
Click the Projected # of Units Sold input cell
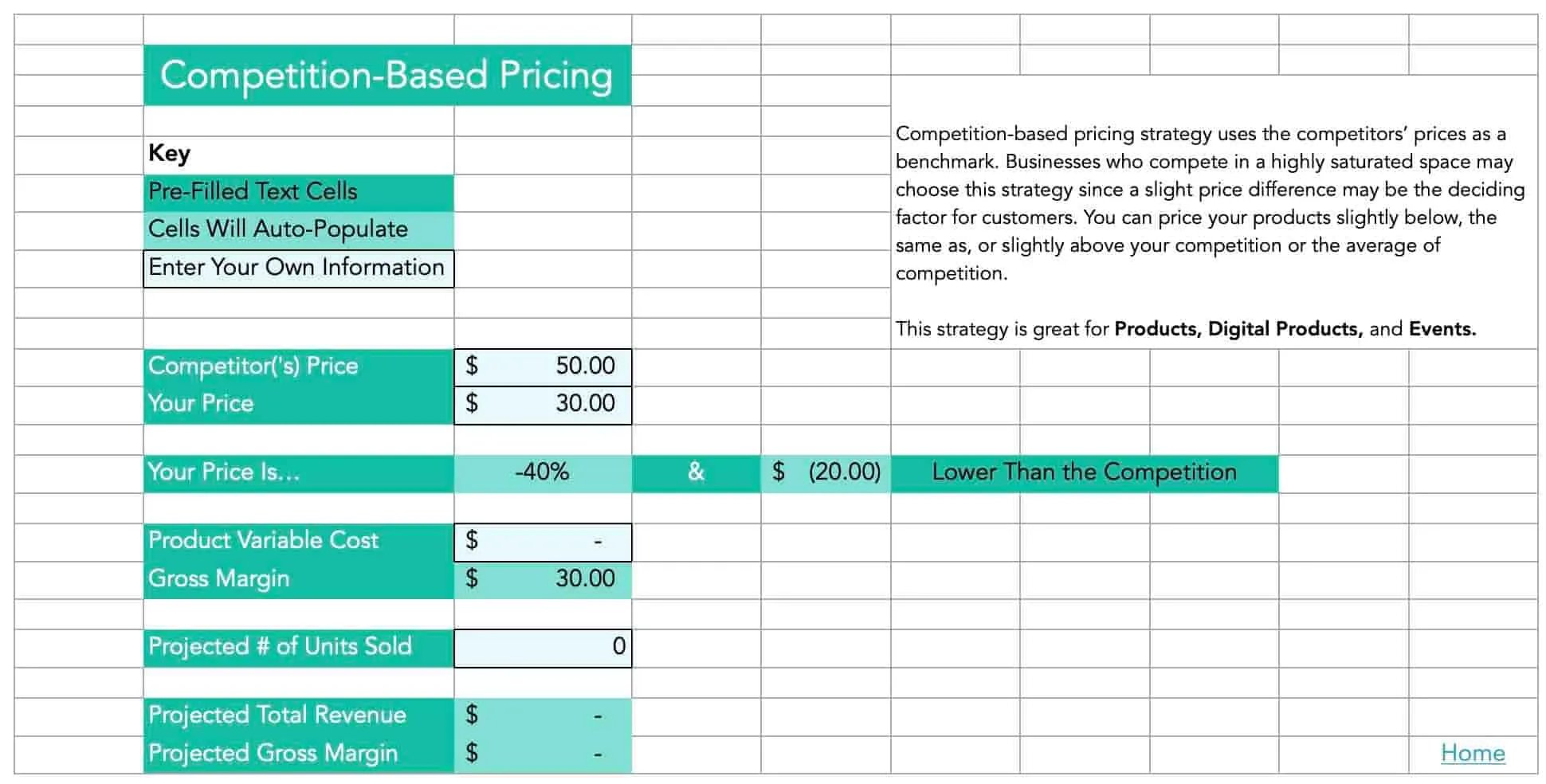click(543, 647)
